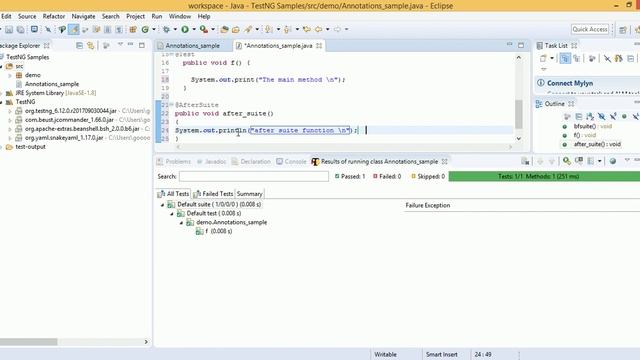Viewport: 640px width, 360px height.
Task: Toggle the highlighted Mark Occurrences toolbar button
Action: click(73, 29)
